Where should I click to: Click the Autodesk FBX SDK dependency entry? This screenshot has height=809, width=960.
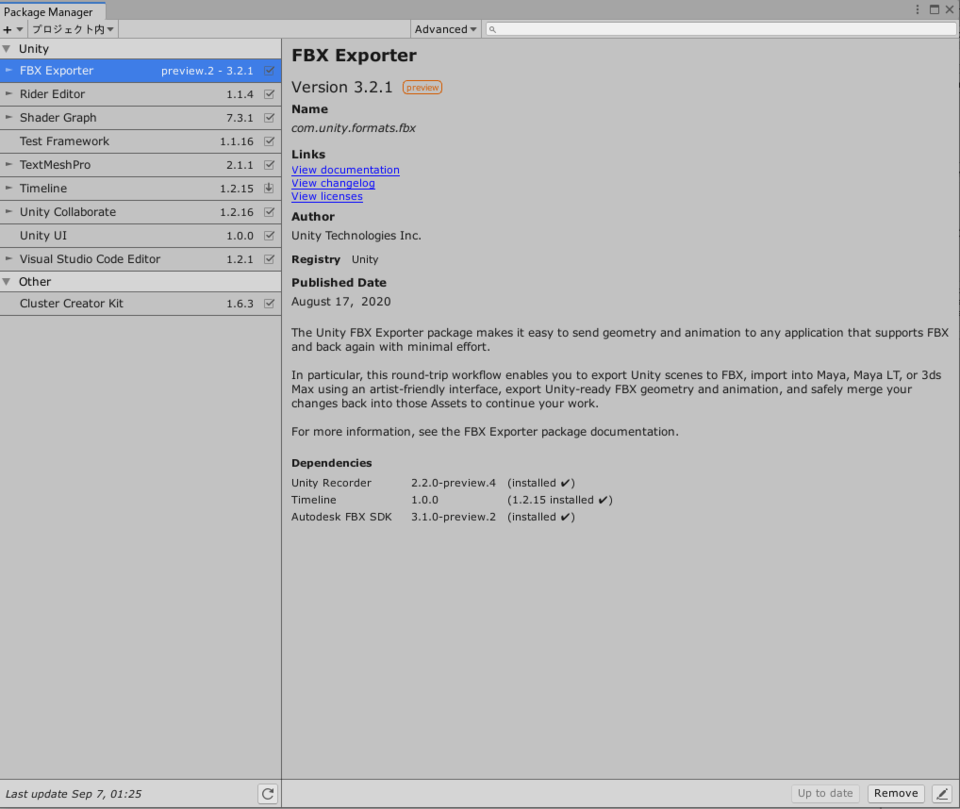pyautogui.click(x=342, y=517)
